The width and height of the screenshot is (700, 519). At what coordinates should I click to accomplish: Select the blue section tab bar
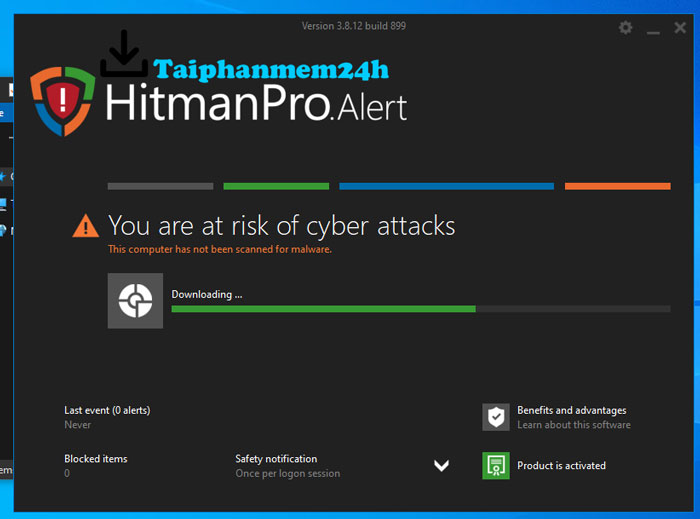(446, 186)
